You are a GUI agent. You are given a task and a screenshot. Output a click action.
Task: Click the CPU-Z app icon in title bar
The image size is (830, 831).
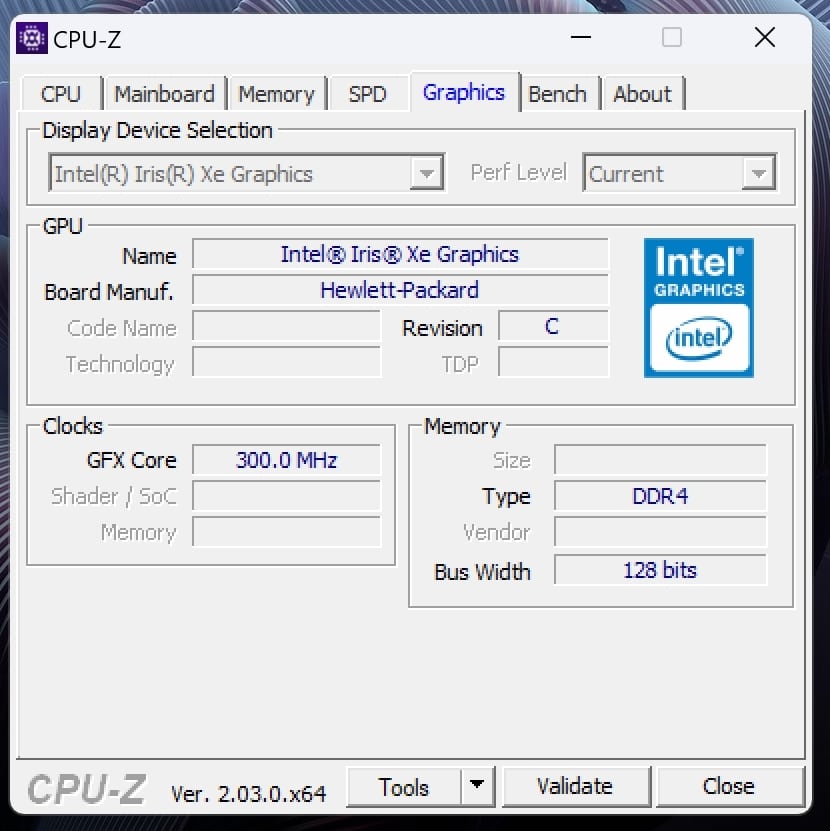point(32,38)
